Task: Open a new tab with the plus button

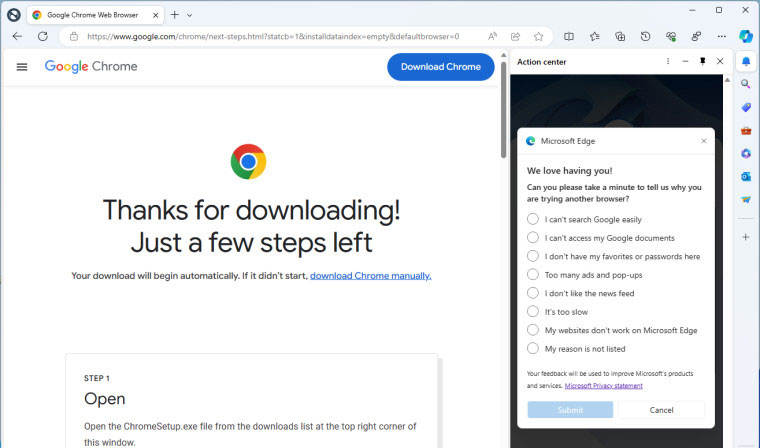Action: (x=175, y=15)
